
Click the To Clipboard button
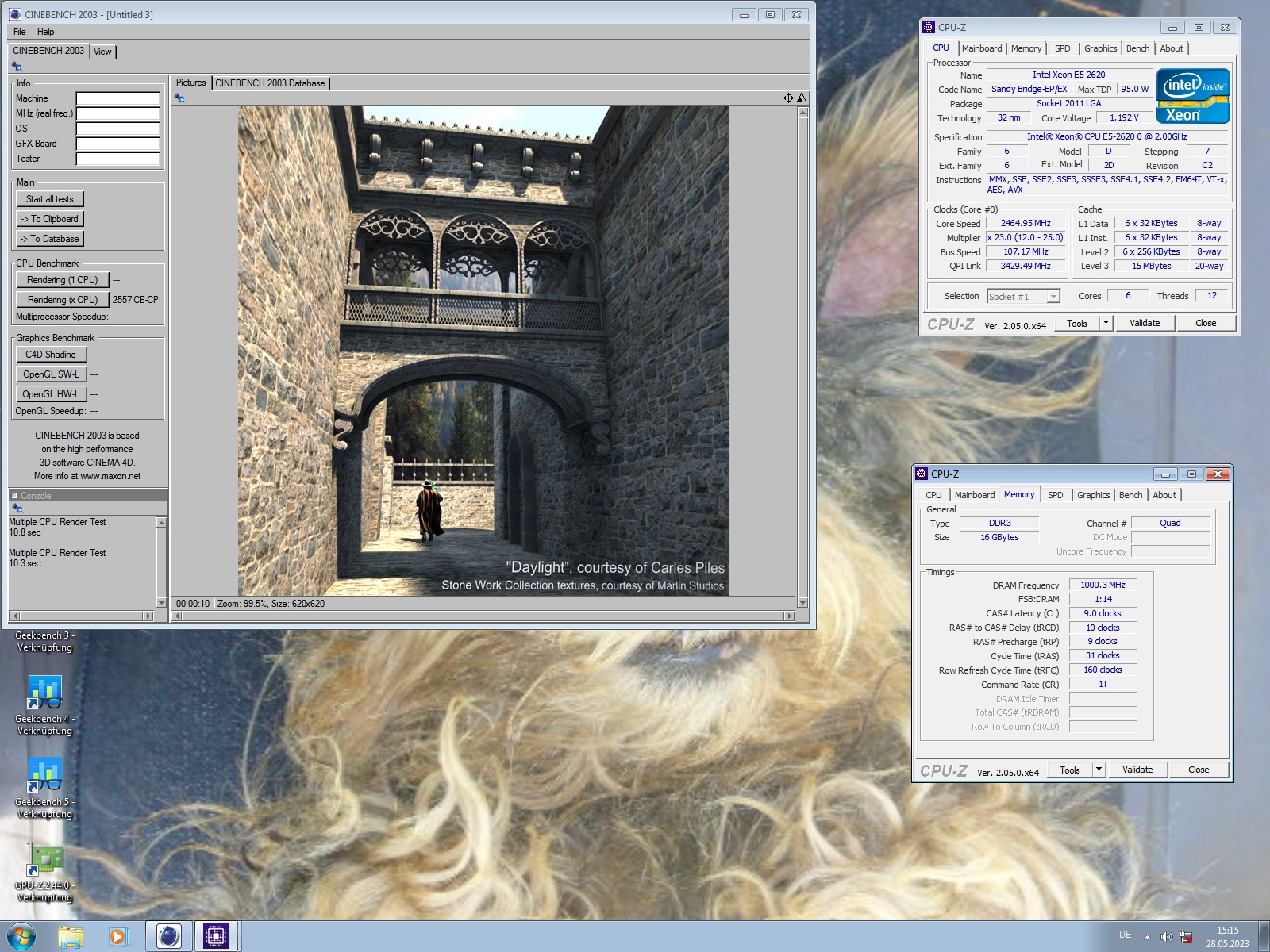pyautogui.click(x=50, y=219)
